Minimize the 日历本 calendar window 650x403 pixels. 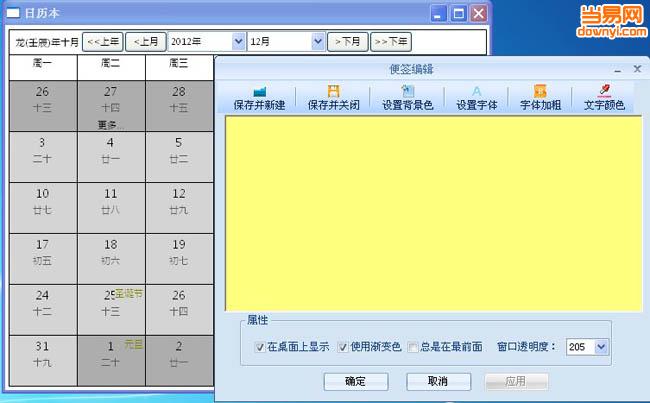coord(439,14)
